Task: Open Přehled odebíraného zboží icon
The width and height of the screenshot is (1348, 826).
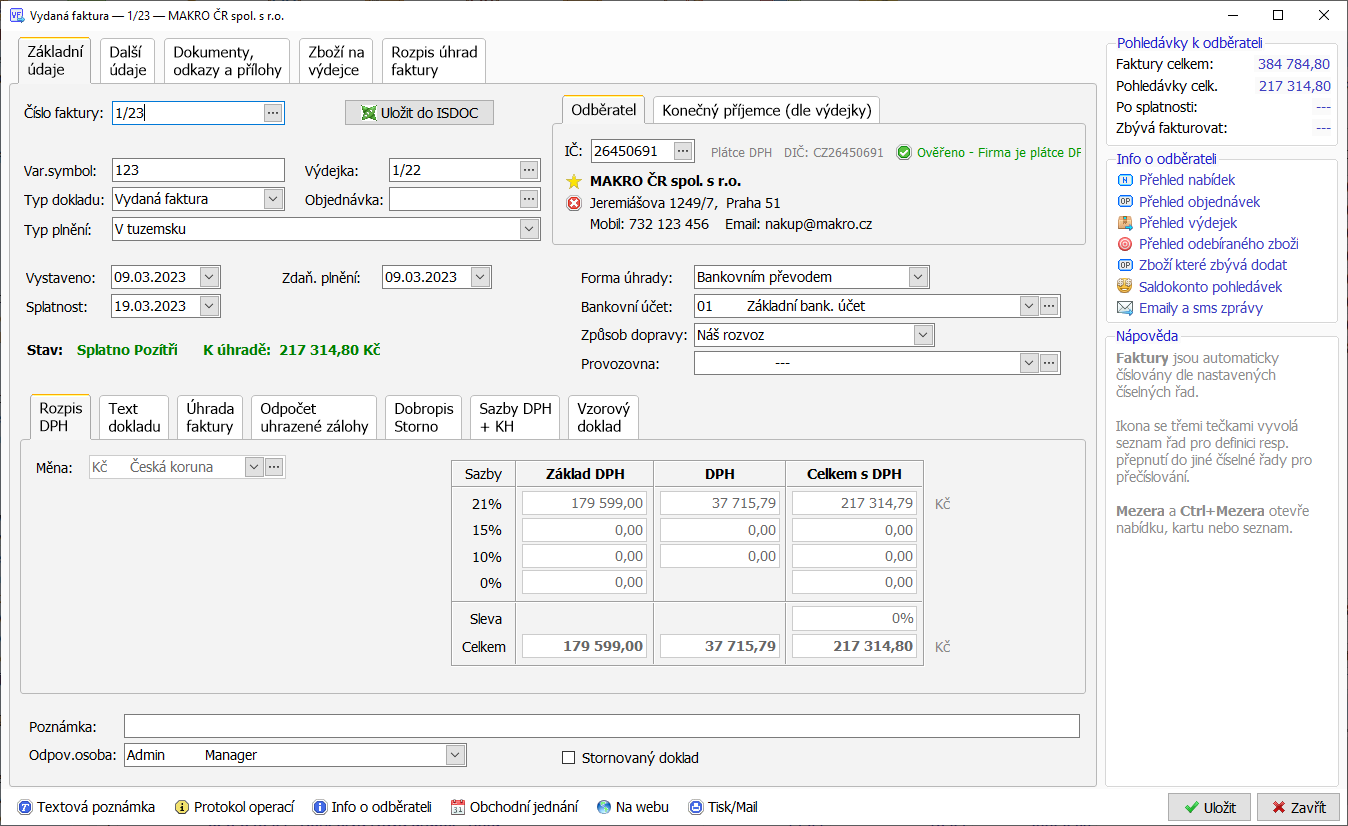Action: (x=1124, y=244)
